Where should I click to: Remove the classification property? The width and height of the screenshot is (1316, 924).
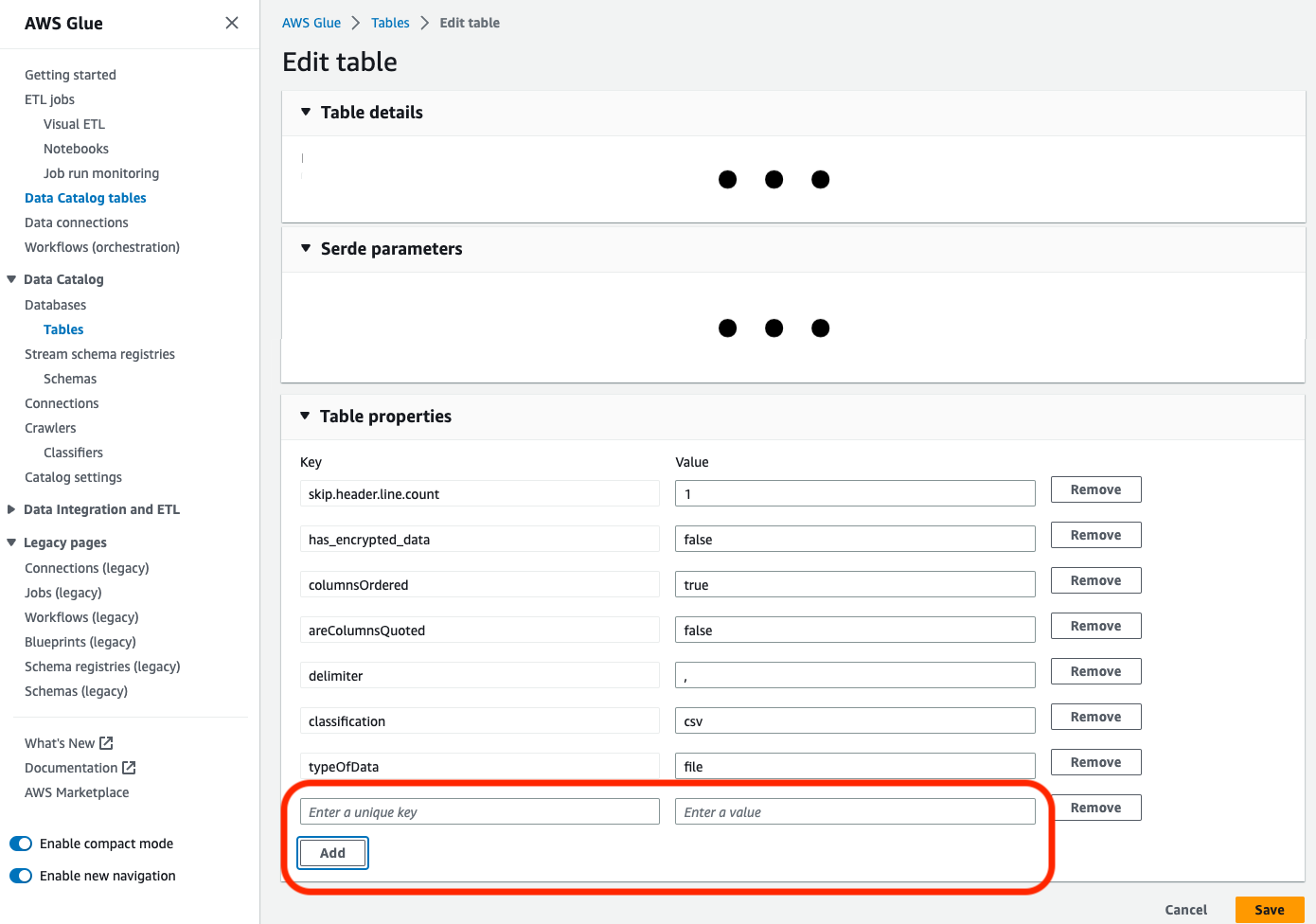(1095, 716)
